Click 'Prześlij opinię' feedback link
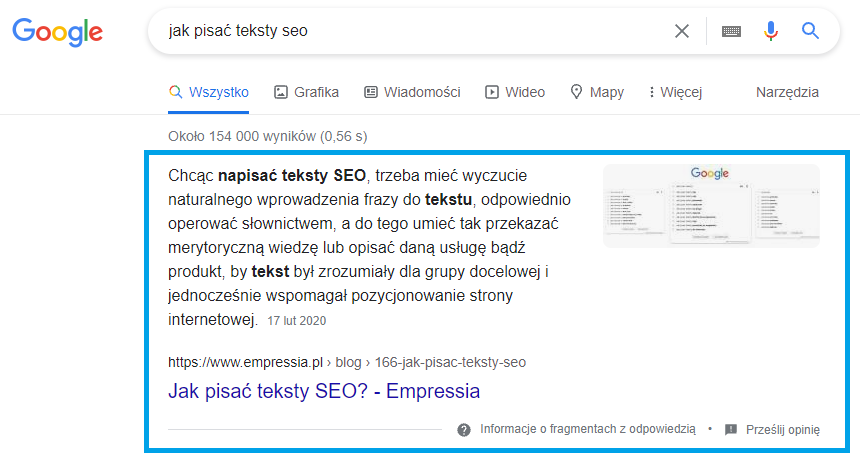The width and height of the screenshot is (860, 472). 783,430
